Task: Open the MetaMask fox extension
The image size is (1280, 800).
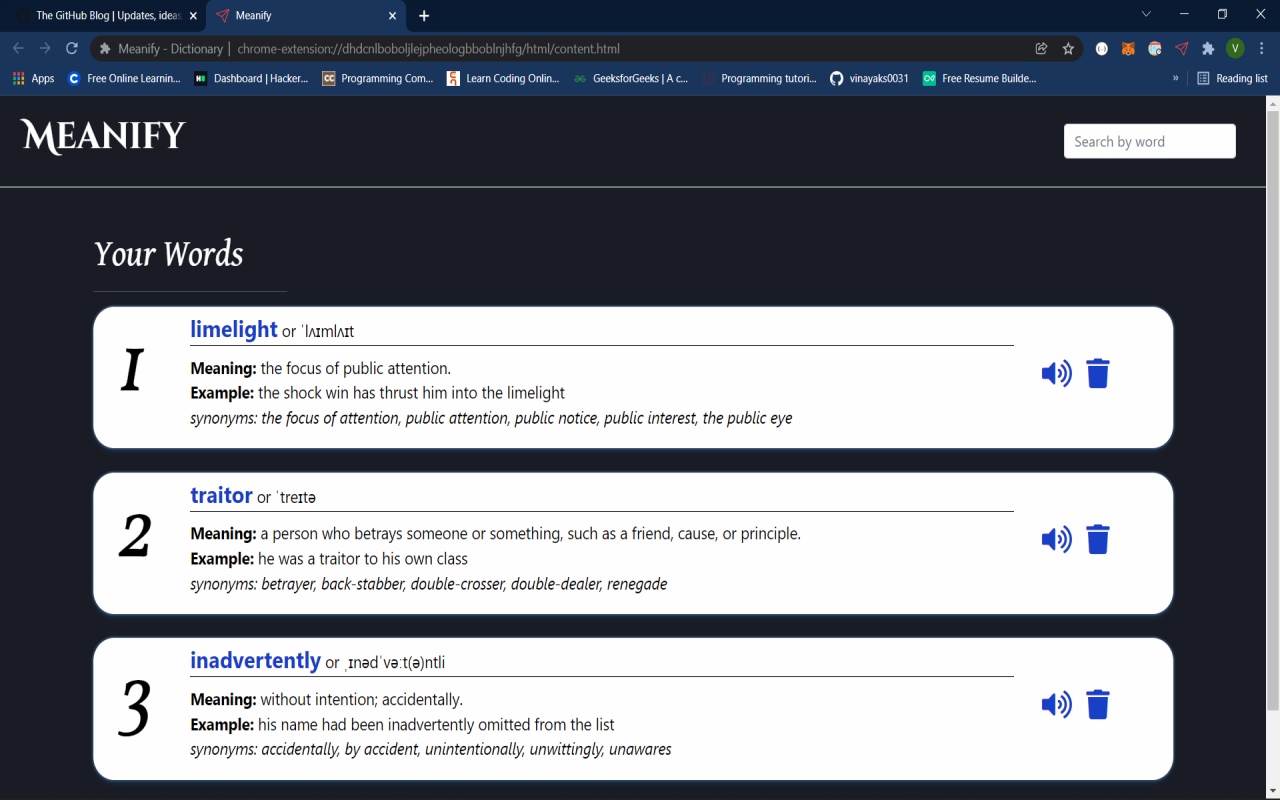Action: (1128, 48)
